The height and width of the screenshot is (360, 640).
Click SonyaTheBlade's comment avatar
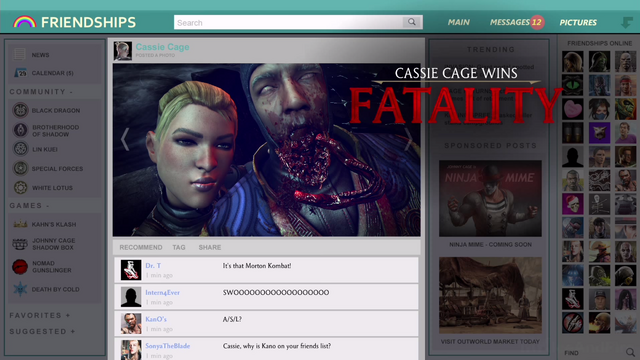coord(131,350)
